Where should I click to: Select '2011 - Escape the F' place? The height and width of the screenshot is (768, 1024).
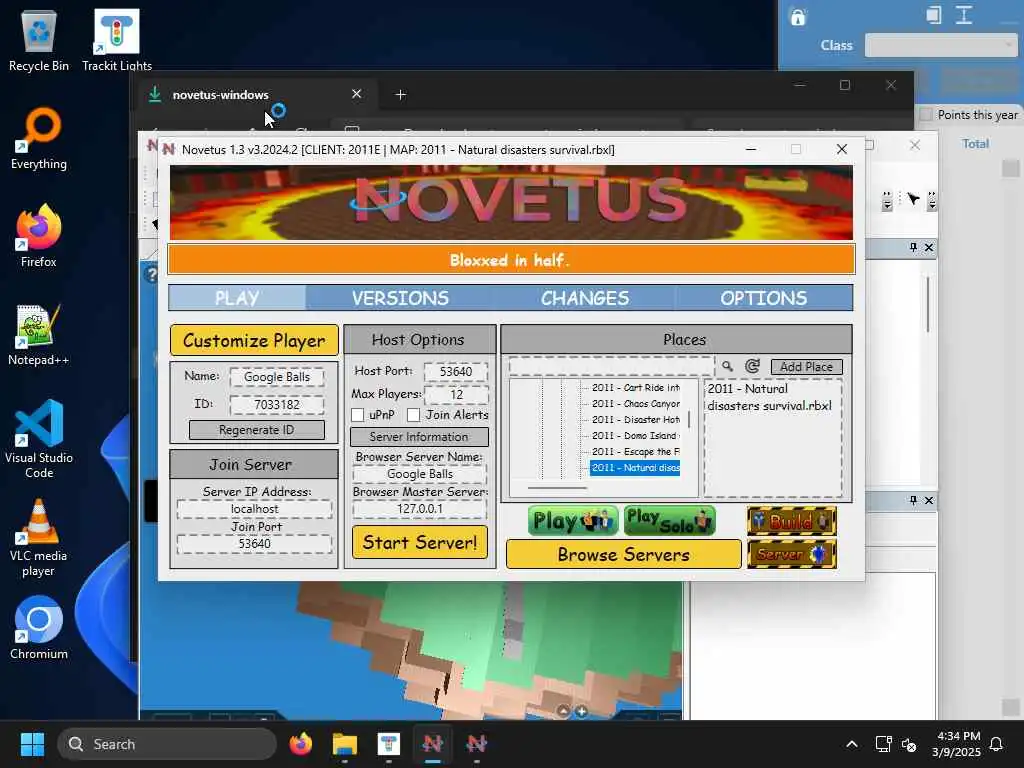pos(635,452)
